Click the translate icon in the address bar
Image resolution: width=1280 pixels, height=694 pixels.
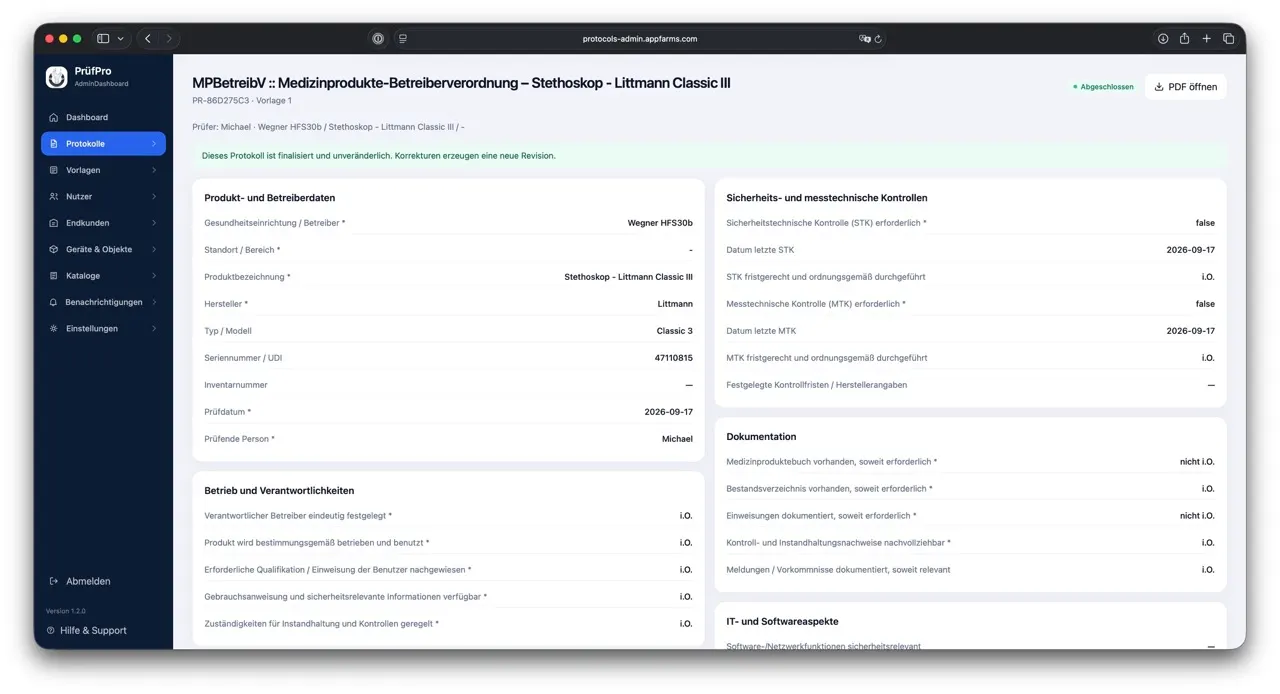pyautogui.click(x=865, y=39)
